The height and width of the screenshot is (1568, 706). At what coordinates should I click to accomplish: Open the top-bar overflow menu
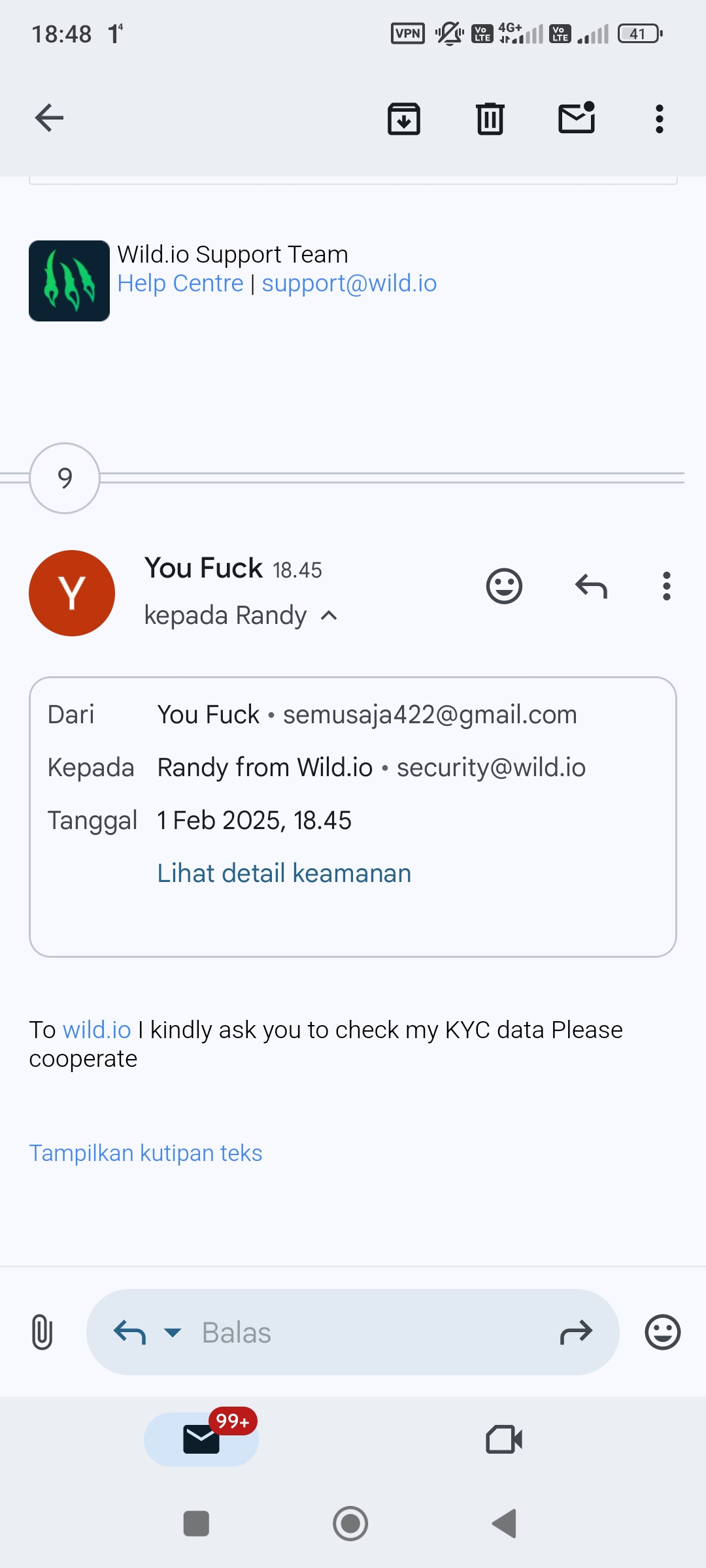(659, 119)
